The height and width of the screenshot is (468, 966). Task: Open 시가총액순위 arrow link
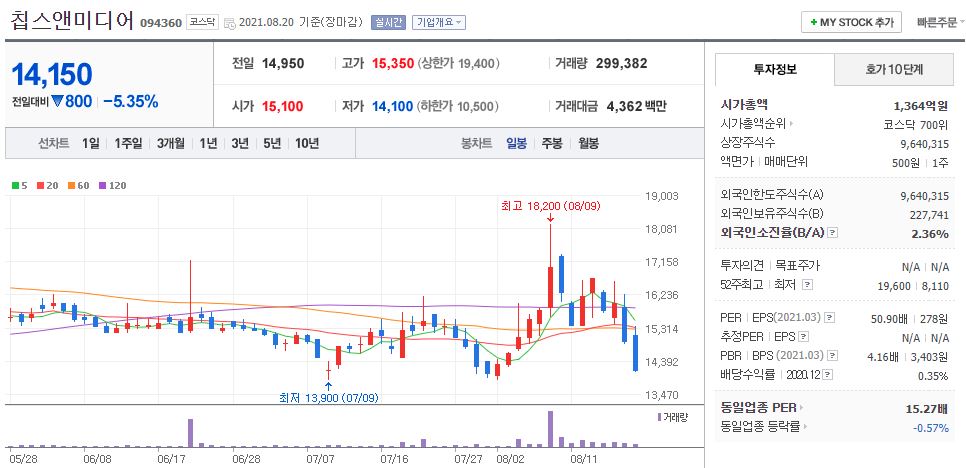click(792, 124)
